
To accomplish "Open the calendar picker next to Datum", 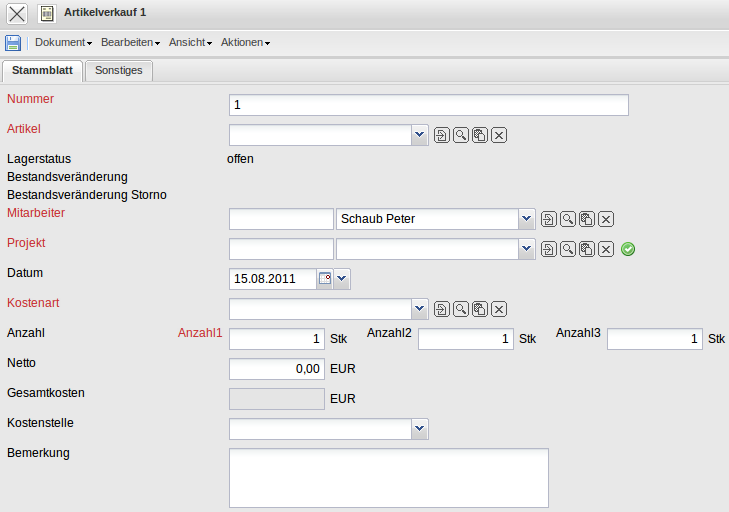I will click(x=324, y=279).
